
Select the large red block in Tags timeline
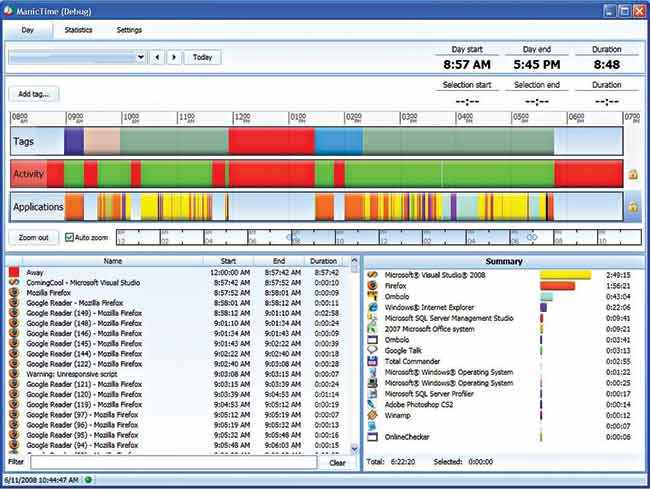point(271,141)
